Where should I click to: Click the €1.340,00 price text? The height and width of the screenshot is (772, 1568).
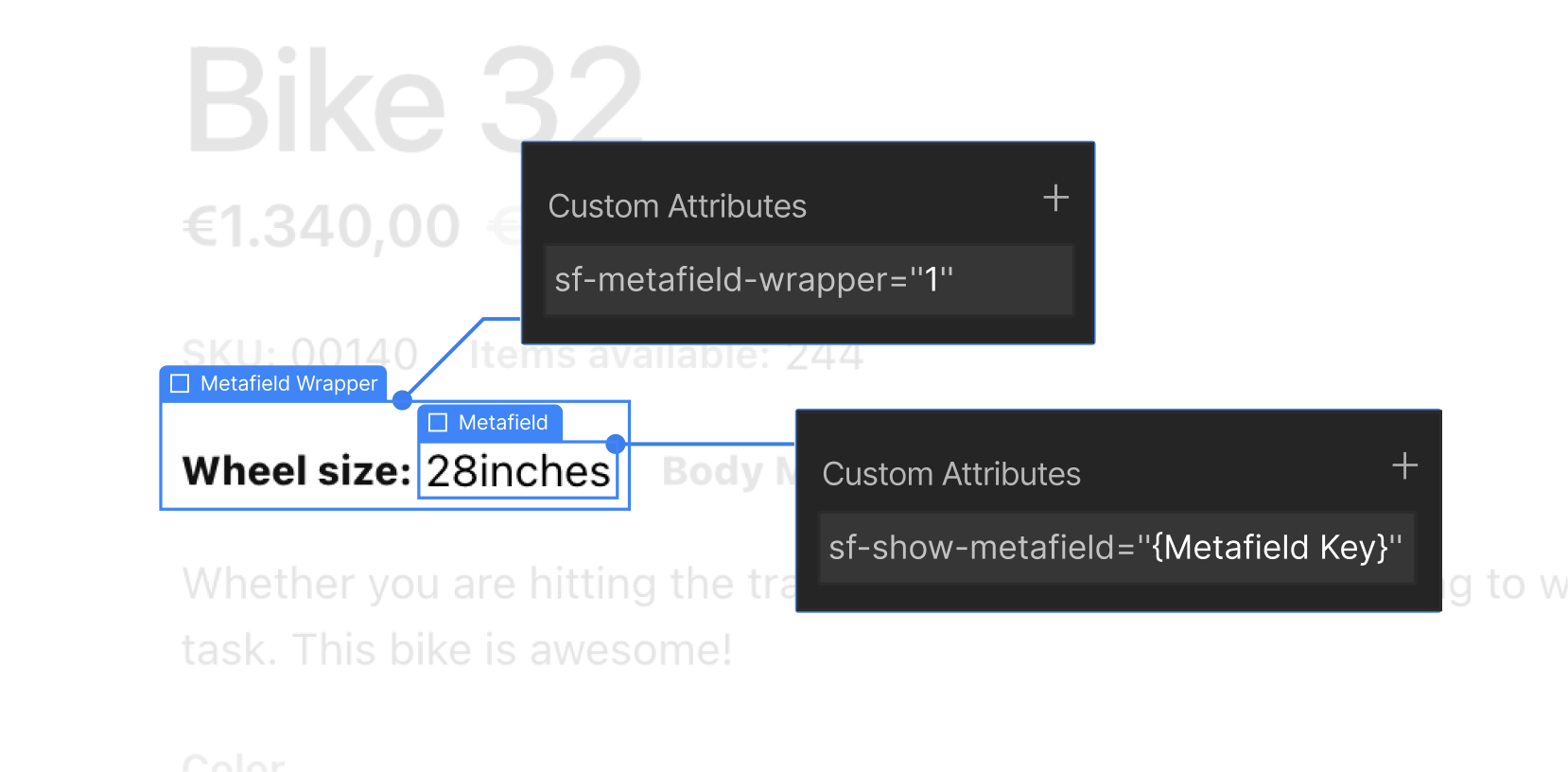point(322,228)
